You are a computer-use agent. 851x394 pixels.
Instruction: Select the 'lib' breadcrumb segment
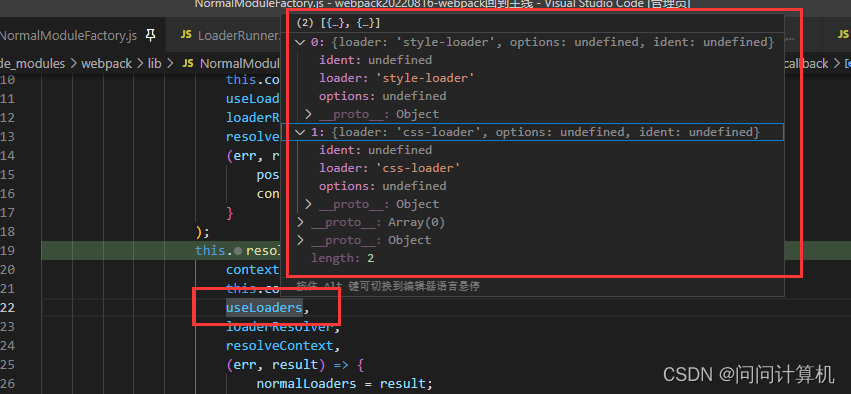coord(155,63)
